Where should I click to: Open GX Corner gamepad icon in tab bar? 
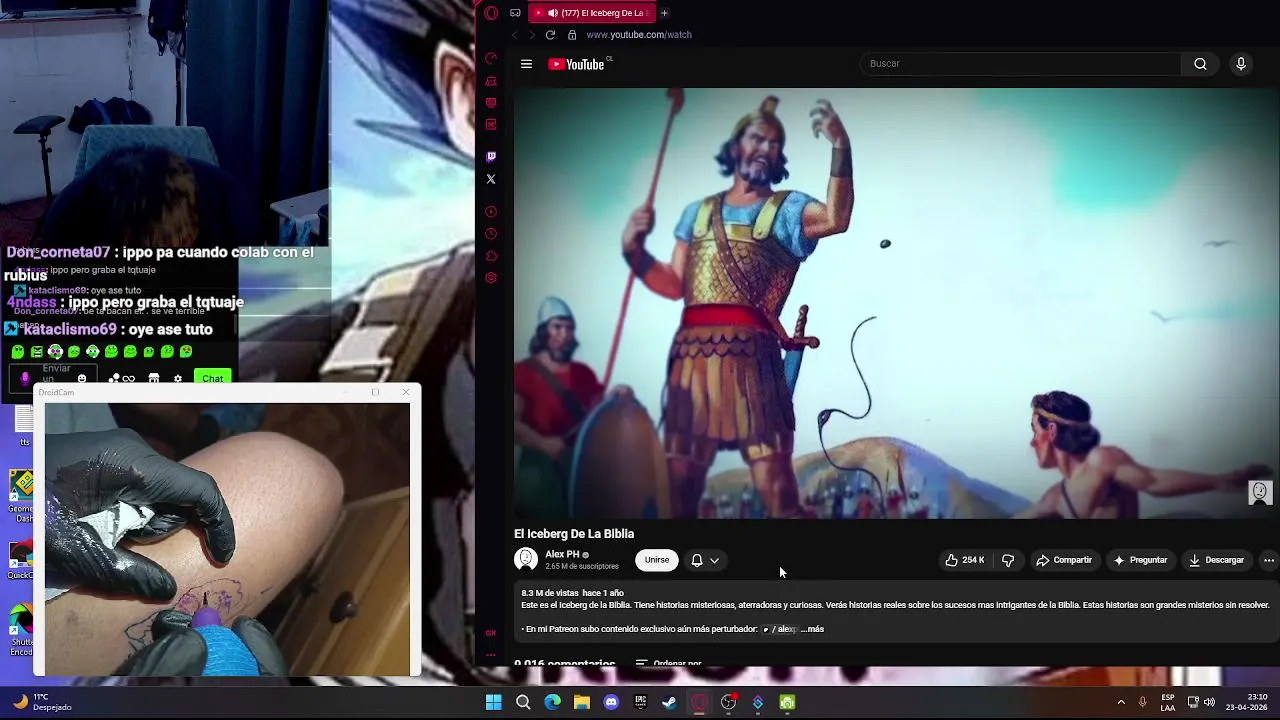(x=515, y=13)
